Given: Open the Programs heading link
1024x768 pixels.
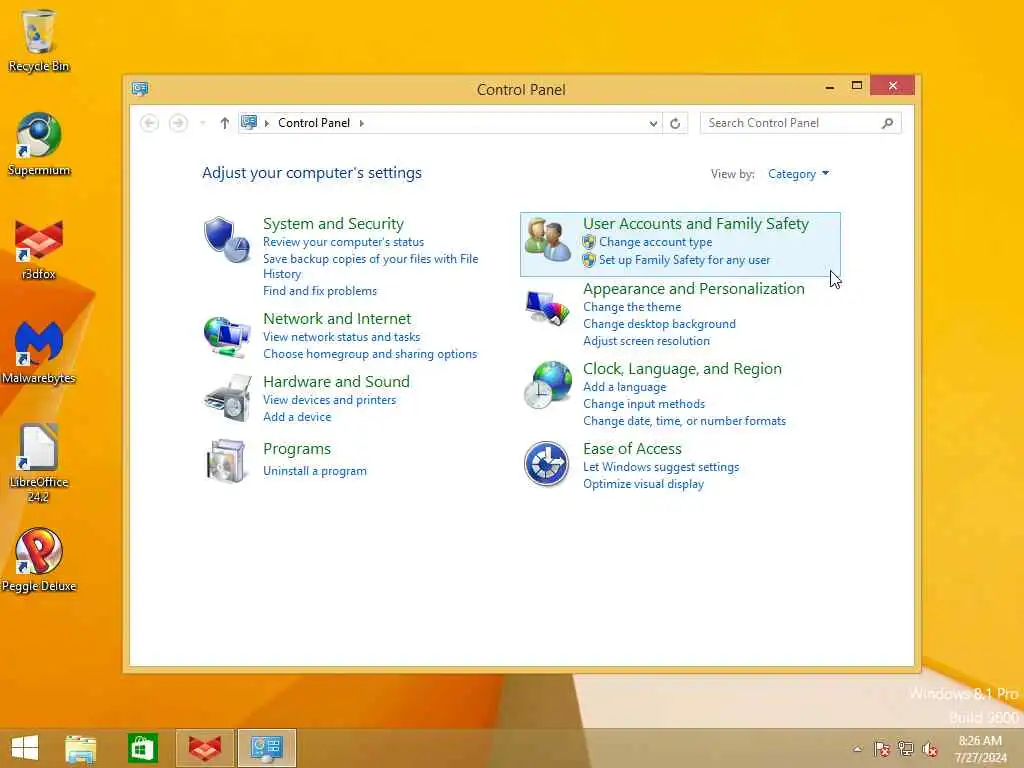Looking at the screenshot, I should tap(296, 449).
